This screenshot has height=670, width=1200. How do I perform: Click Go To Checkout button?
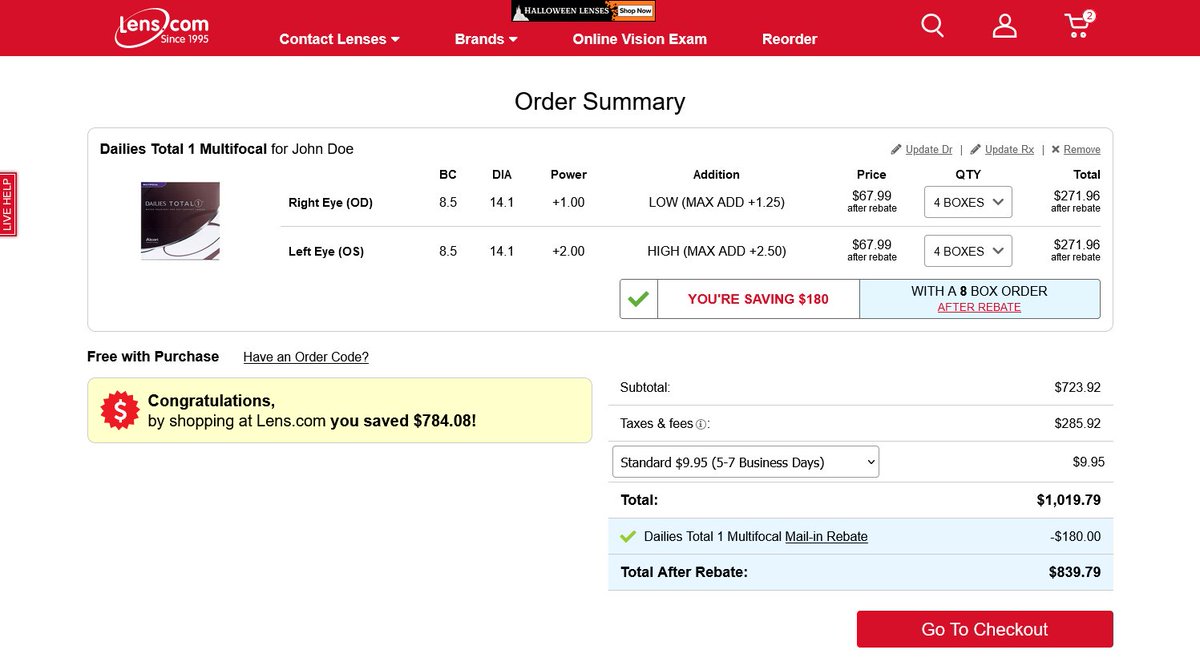coord(985,629)
